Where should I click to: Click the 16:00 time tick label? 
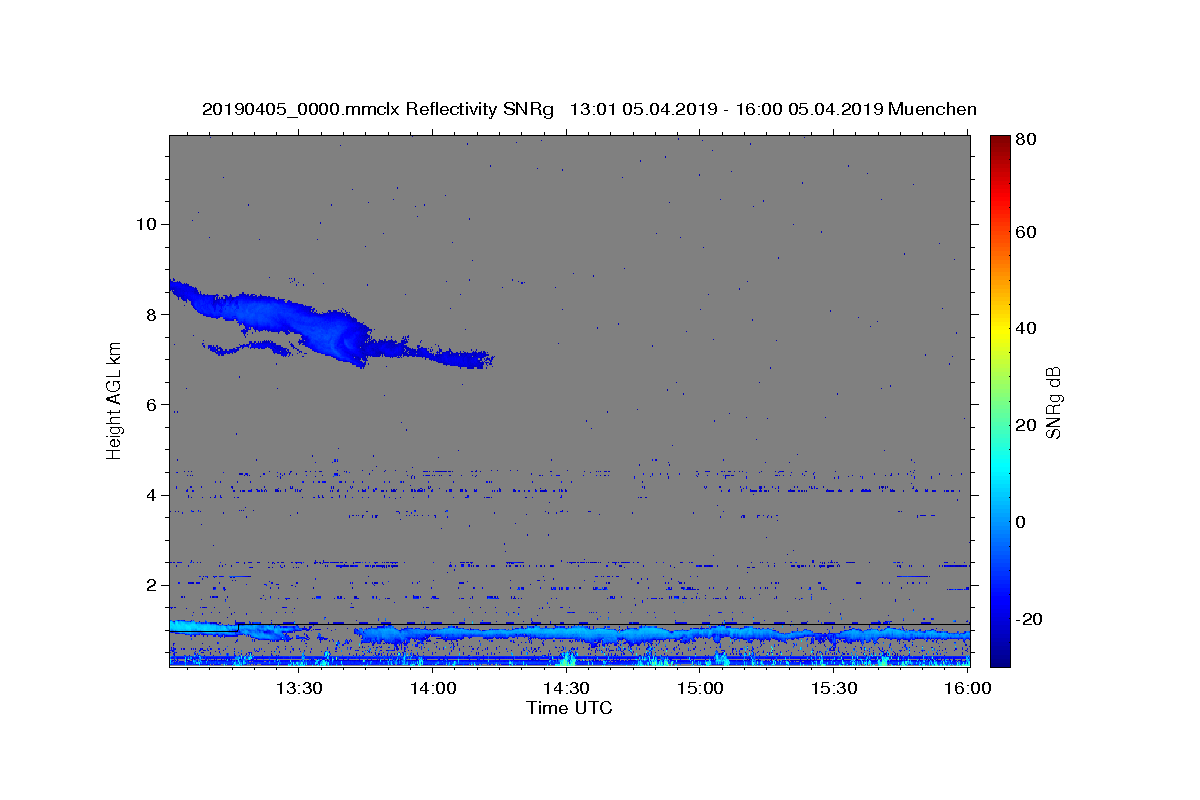tap(967, 689)
